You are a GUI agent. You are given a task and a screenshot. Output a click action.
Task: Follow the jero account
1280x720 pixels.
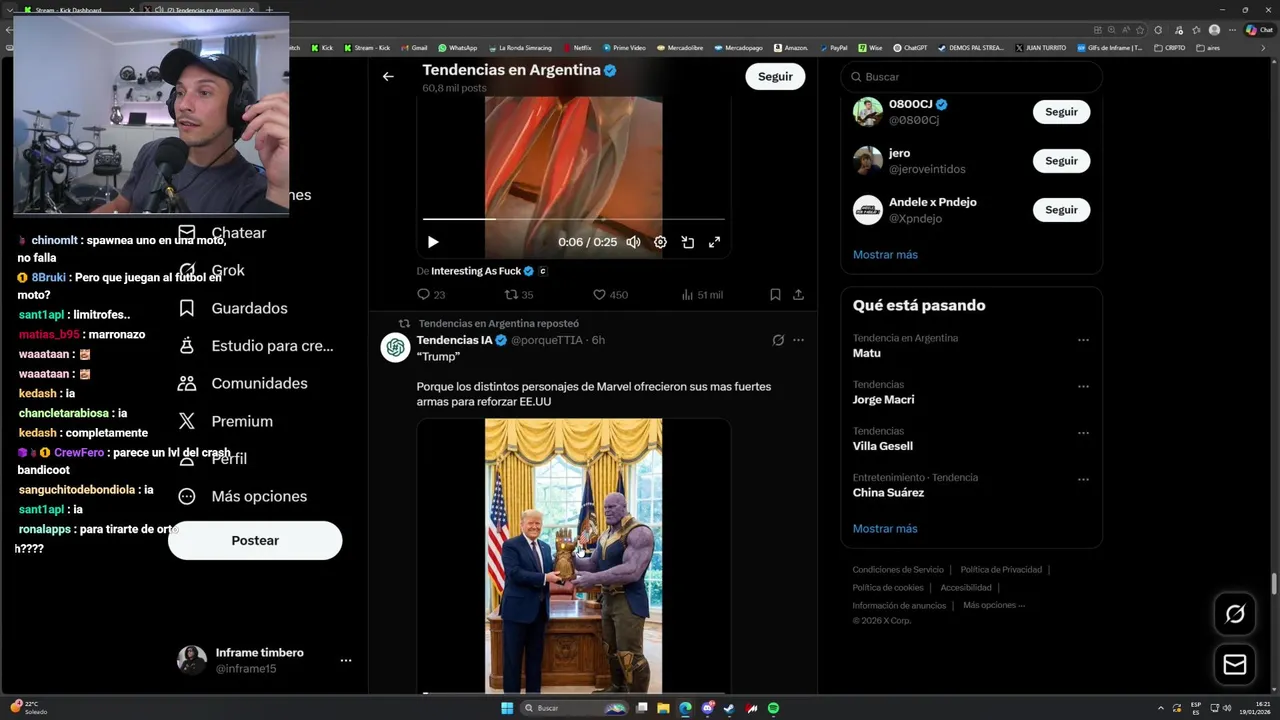[1061, 161]
